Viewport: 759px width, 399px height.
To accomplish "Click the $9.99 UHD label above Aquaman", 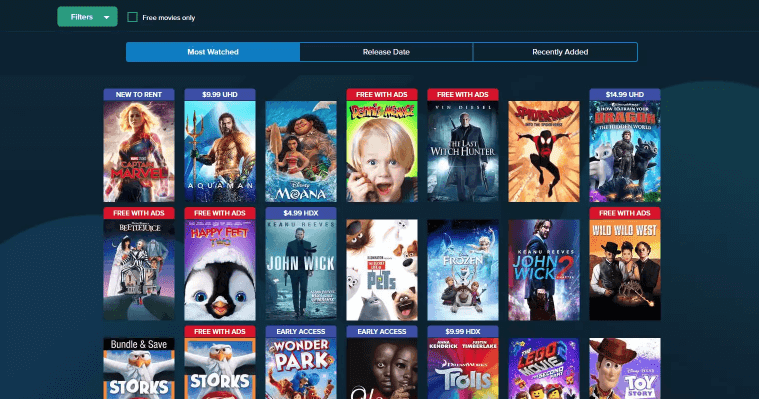I will click(220, 94).
